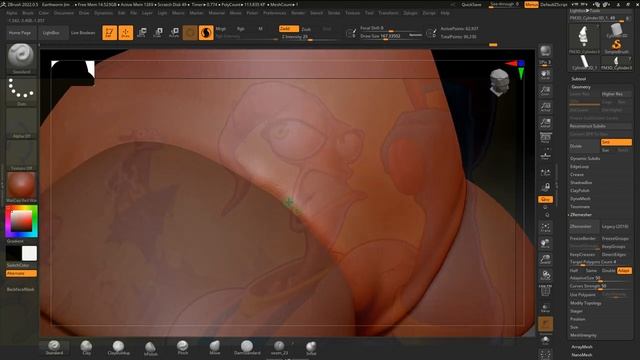This screenshot has height=360, width=640.
Task: Activate Edit mode button
Action: (x=109, y=33)
